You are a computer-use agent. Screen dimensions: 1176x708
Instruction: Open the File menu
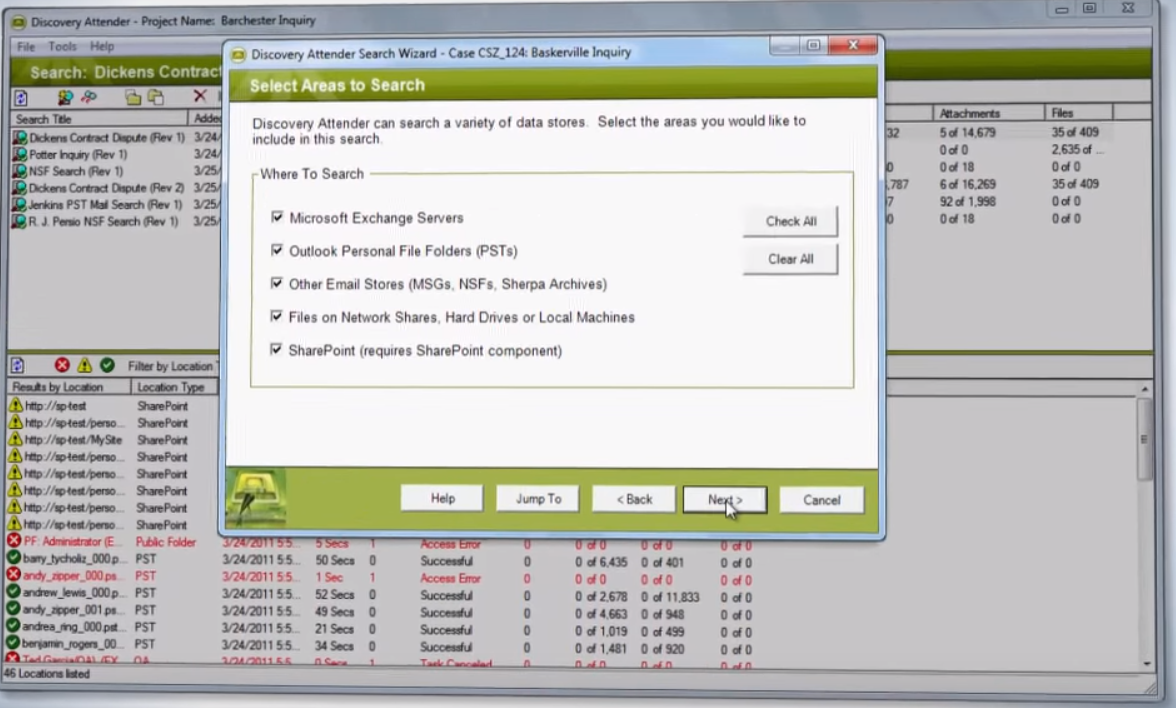[25, 46]
